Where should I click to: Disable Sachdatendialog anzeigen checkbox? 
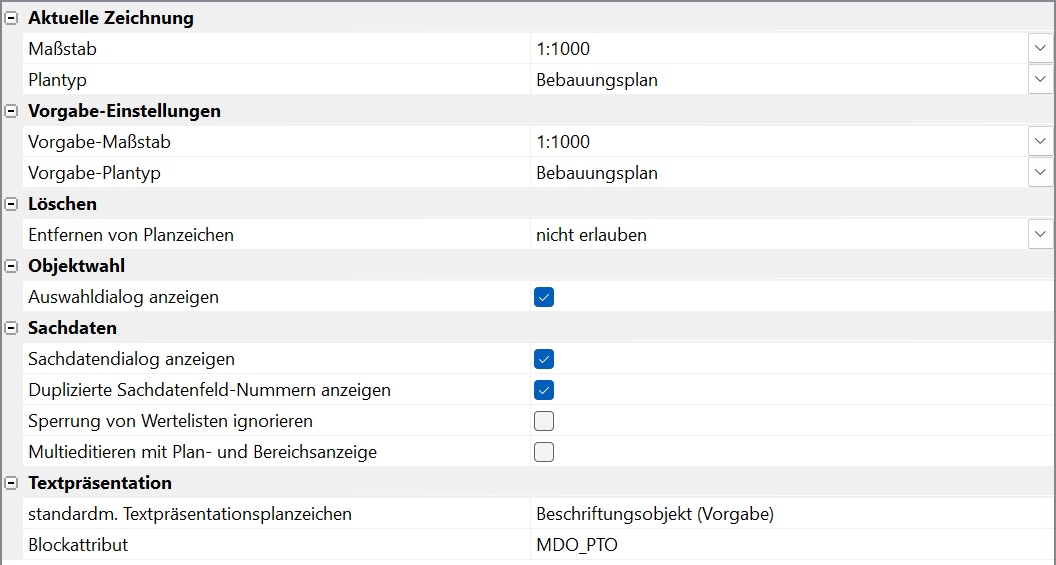click(544, 359)
